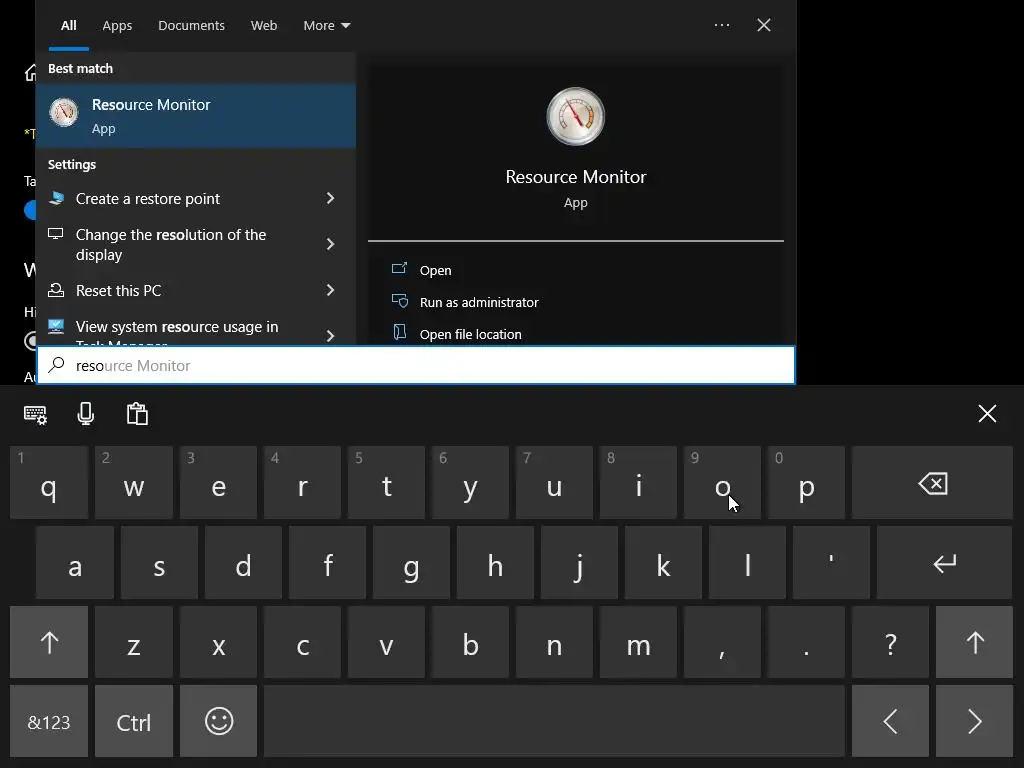Click the large Resource Monitor gauge icon
The width and height of the screenshot is (1024, 768).
[575, 116]
